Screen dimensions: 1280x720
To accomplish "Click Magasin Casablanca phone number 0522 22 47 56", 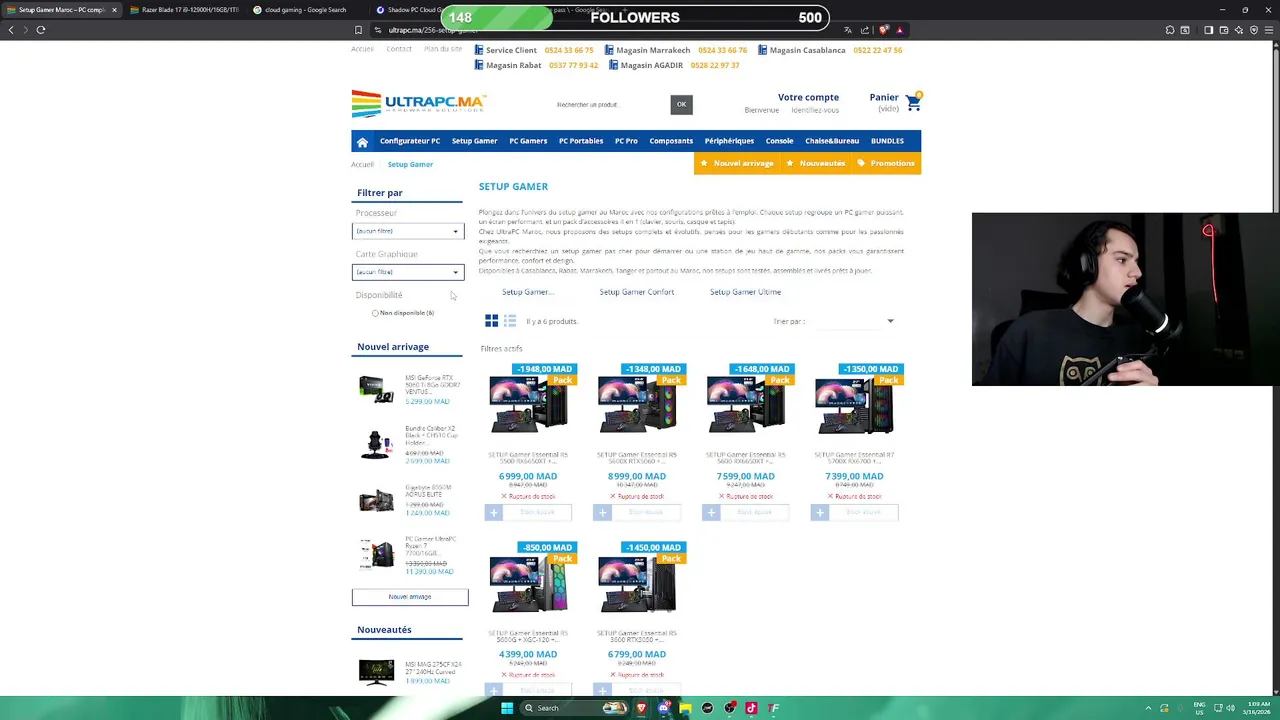I will (x=878, y=50).
